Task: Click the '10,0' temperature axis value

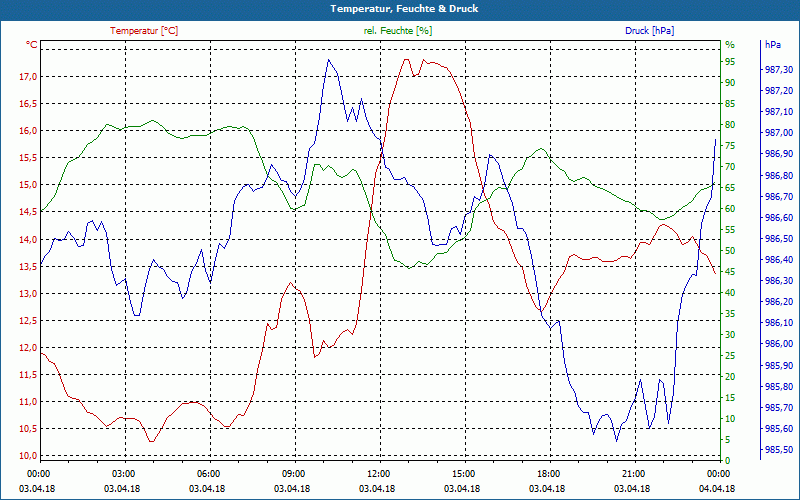Action: [28, 456]
